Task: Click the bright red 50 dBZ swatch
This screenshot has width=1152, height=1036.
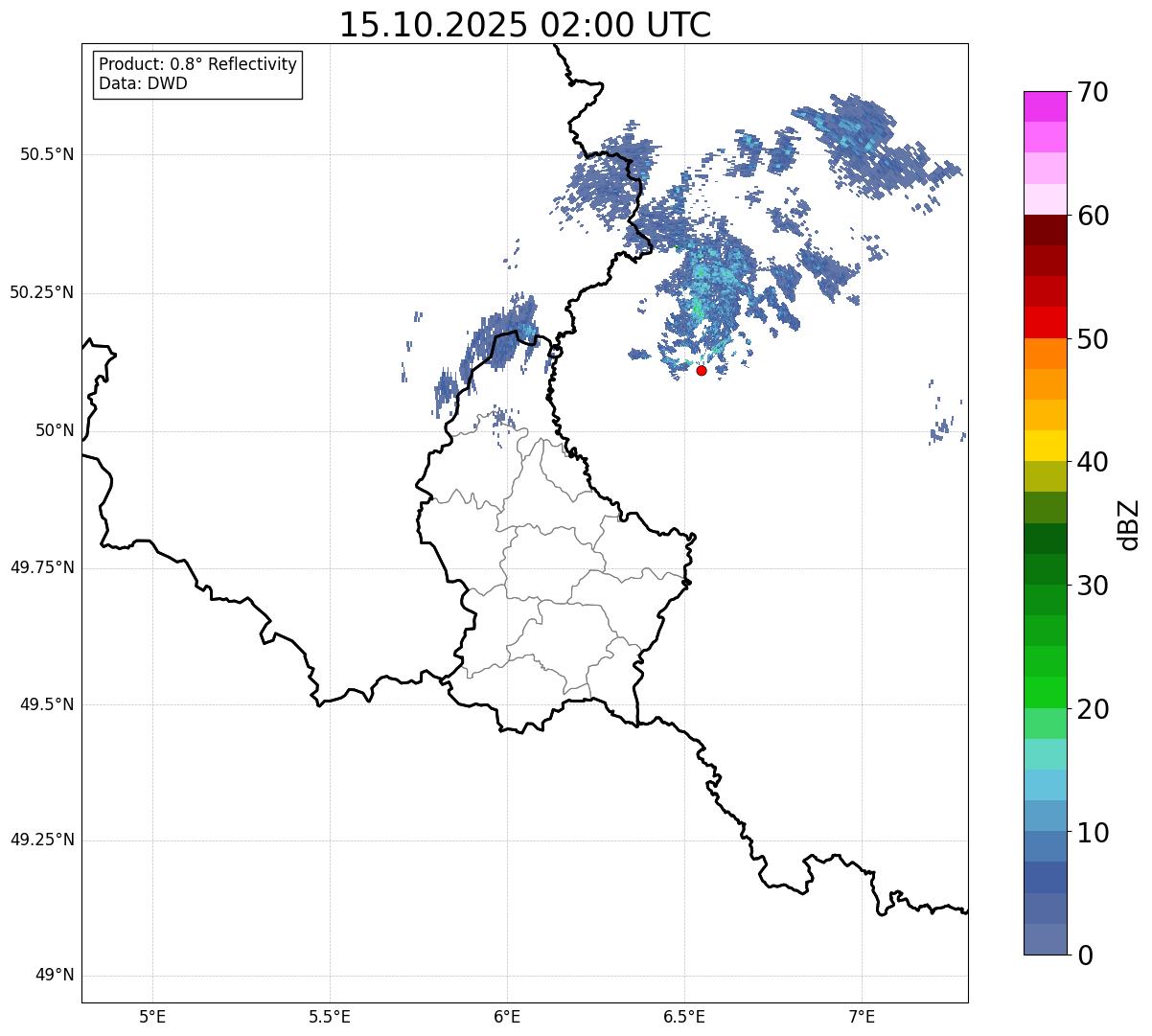Action: click(1045, 322)
